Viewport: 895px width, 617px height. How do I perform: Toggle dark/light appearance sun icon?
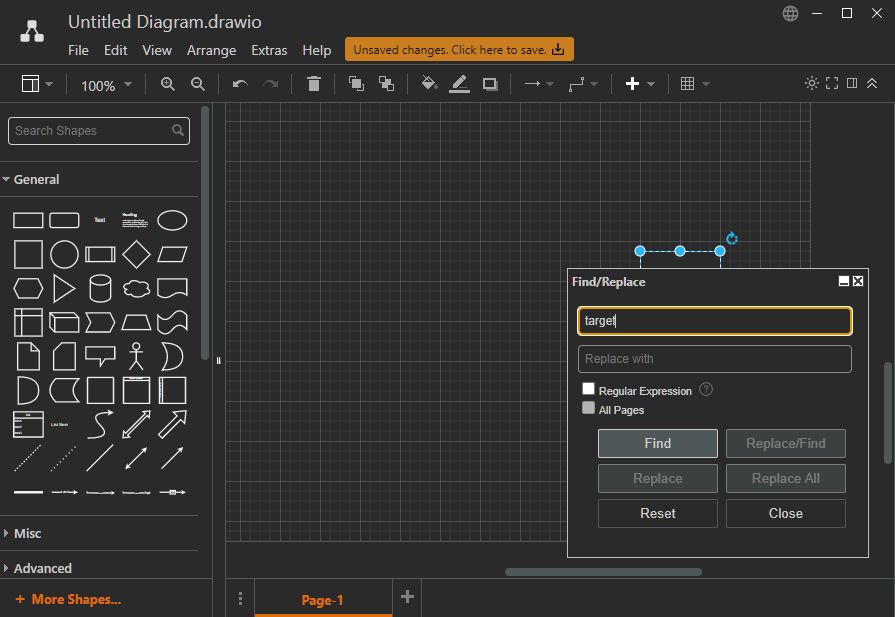pos(812,83)
